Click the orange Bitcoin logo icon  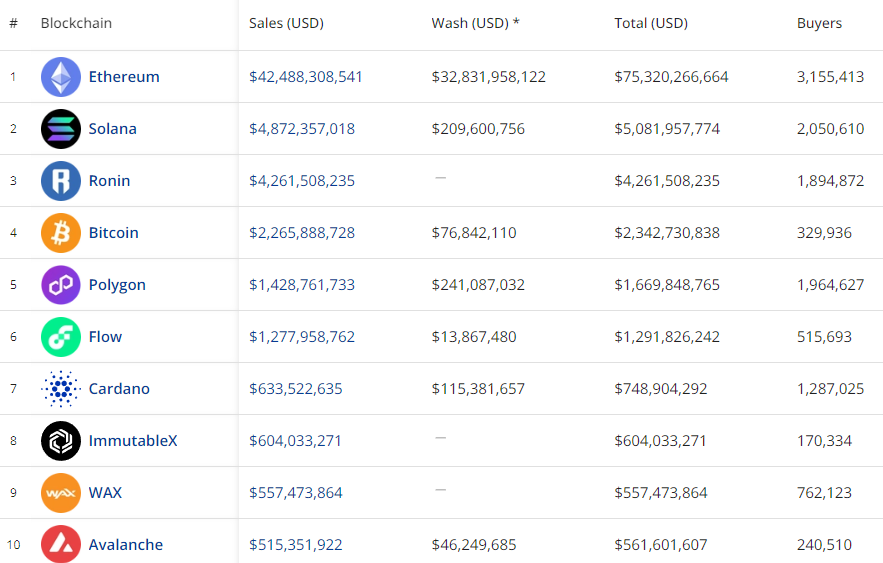[61, 233]
